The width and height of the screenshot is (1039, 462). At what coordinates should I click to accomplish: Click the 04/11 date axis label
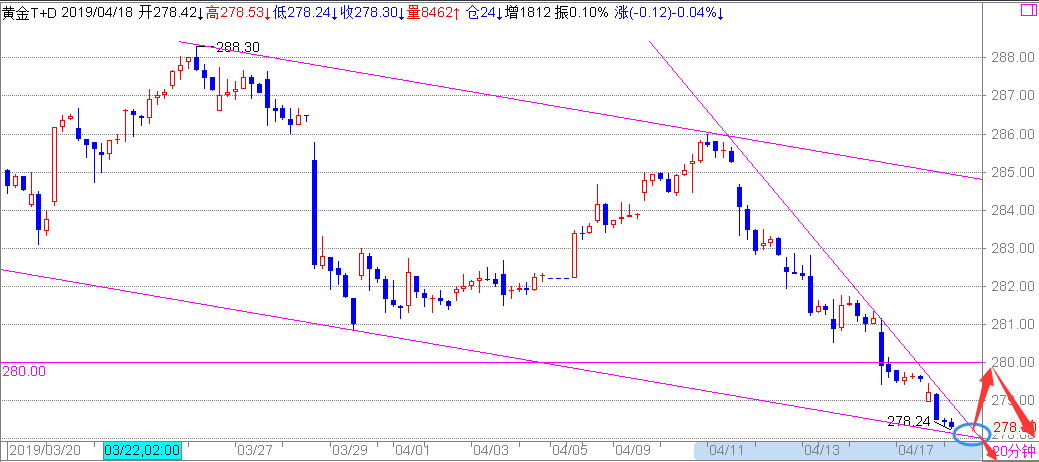point(726,451)
